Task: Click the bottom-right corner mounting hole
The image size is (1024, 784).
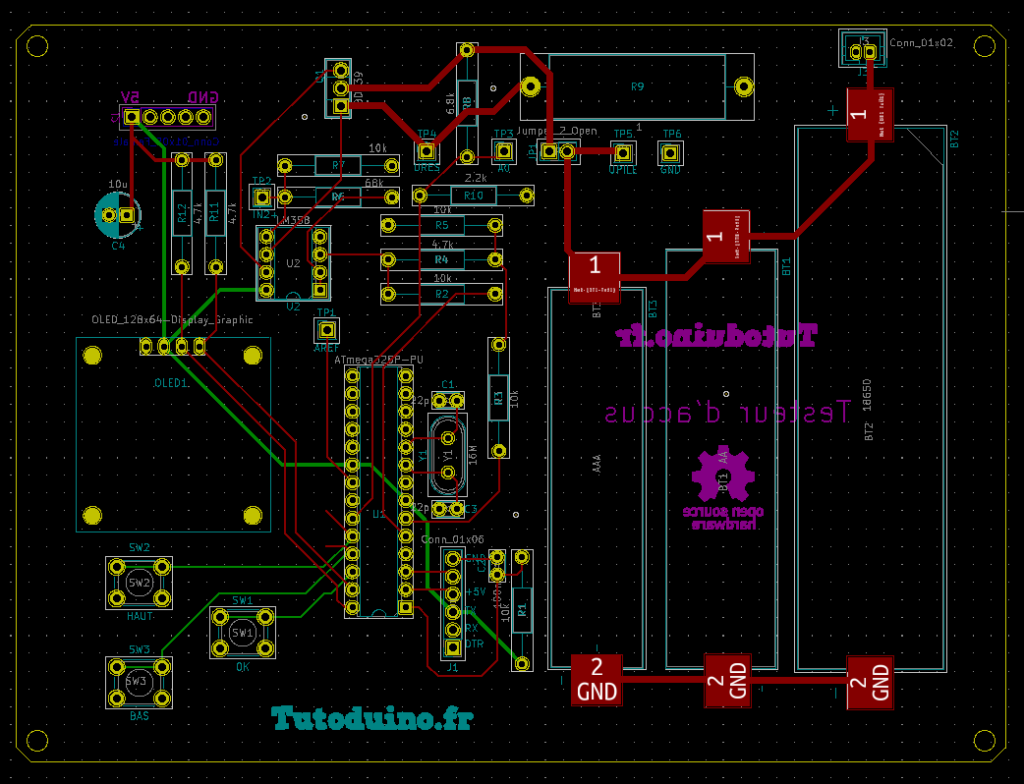Action: tap(984, 741)
